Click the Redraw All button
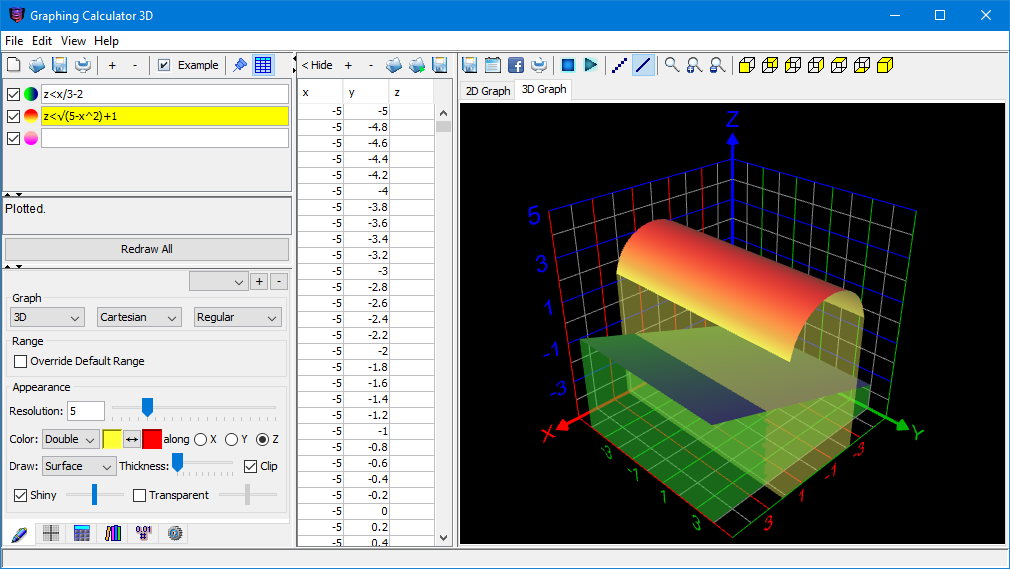 point(146,249)
